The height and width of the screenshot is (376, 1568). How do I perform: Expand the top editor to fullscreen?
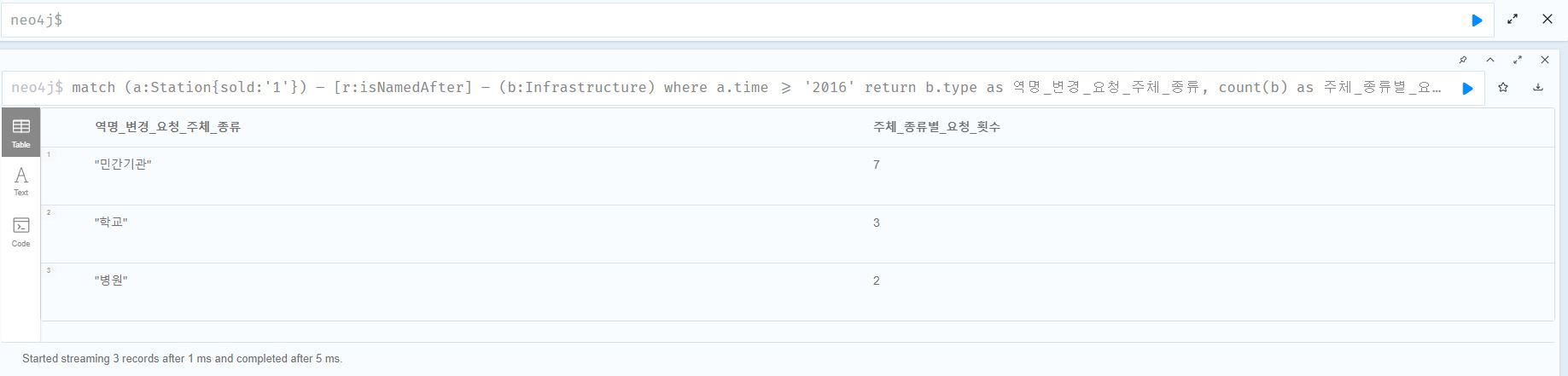tap(1513, 19)
